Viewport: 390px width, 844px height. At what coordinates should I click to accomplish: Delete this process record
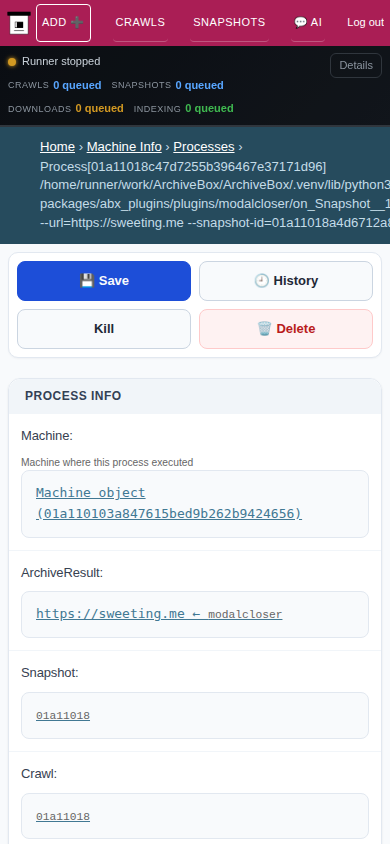pos(286,329)
